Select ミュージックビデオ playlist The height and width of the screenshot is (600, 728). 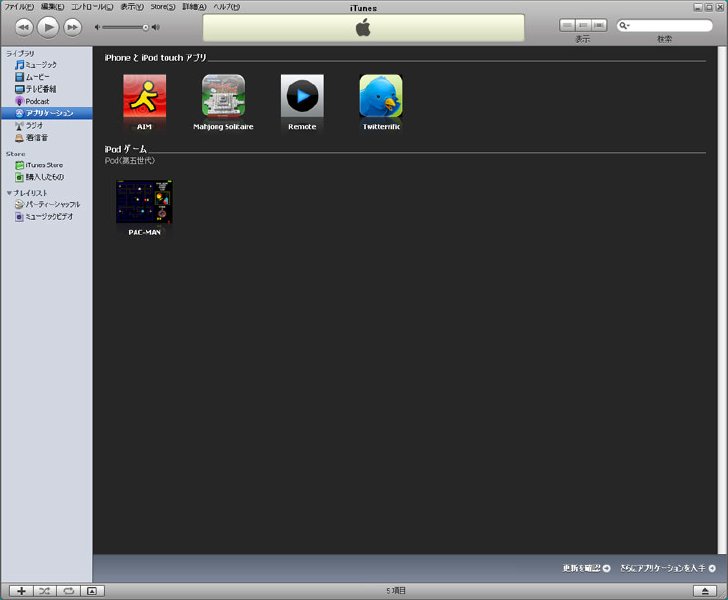(x=46, y=216)
